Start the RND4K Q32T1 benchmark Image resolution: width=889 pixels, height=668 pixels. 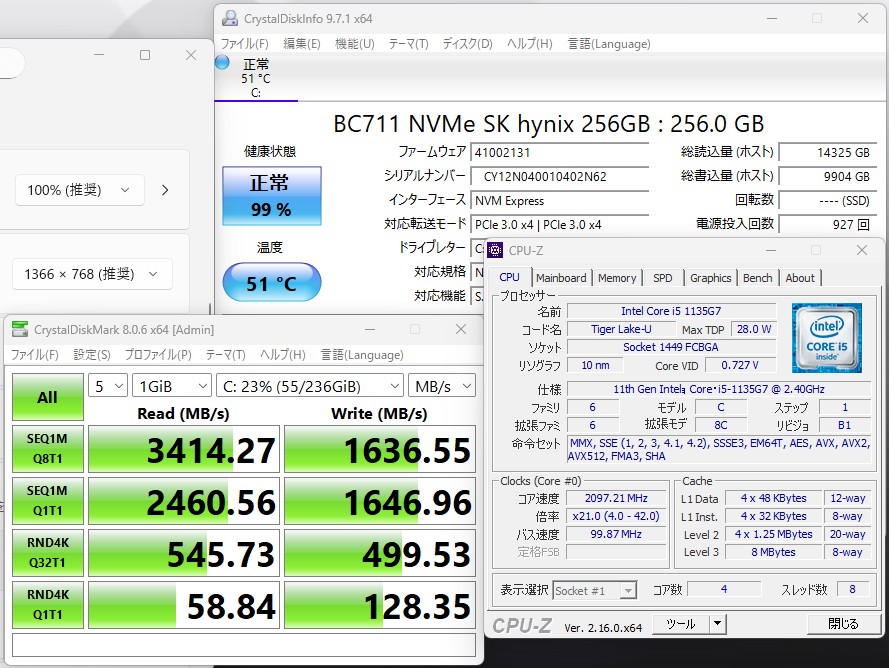[47, 554]
